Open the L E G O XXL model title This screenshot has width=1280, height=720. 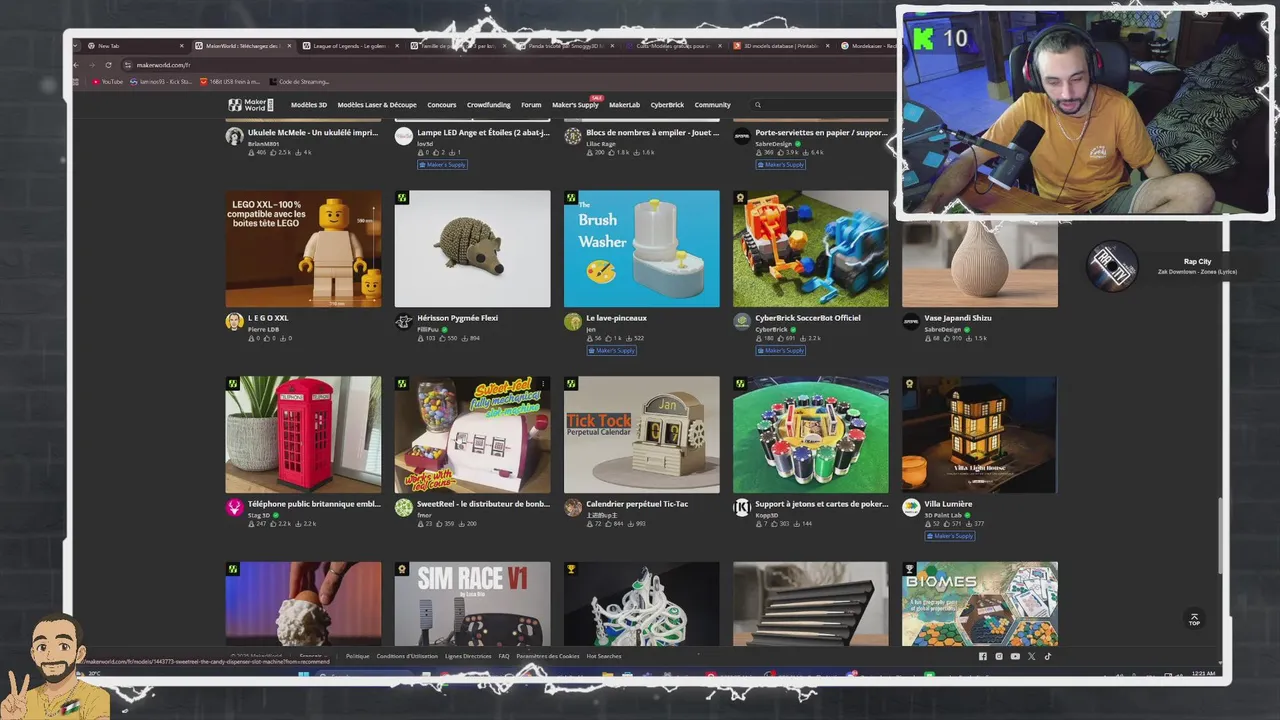[268, 318]
